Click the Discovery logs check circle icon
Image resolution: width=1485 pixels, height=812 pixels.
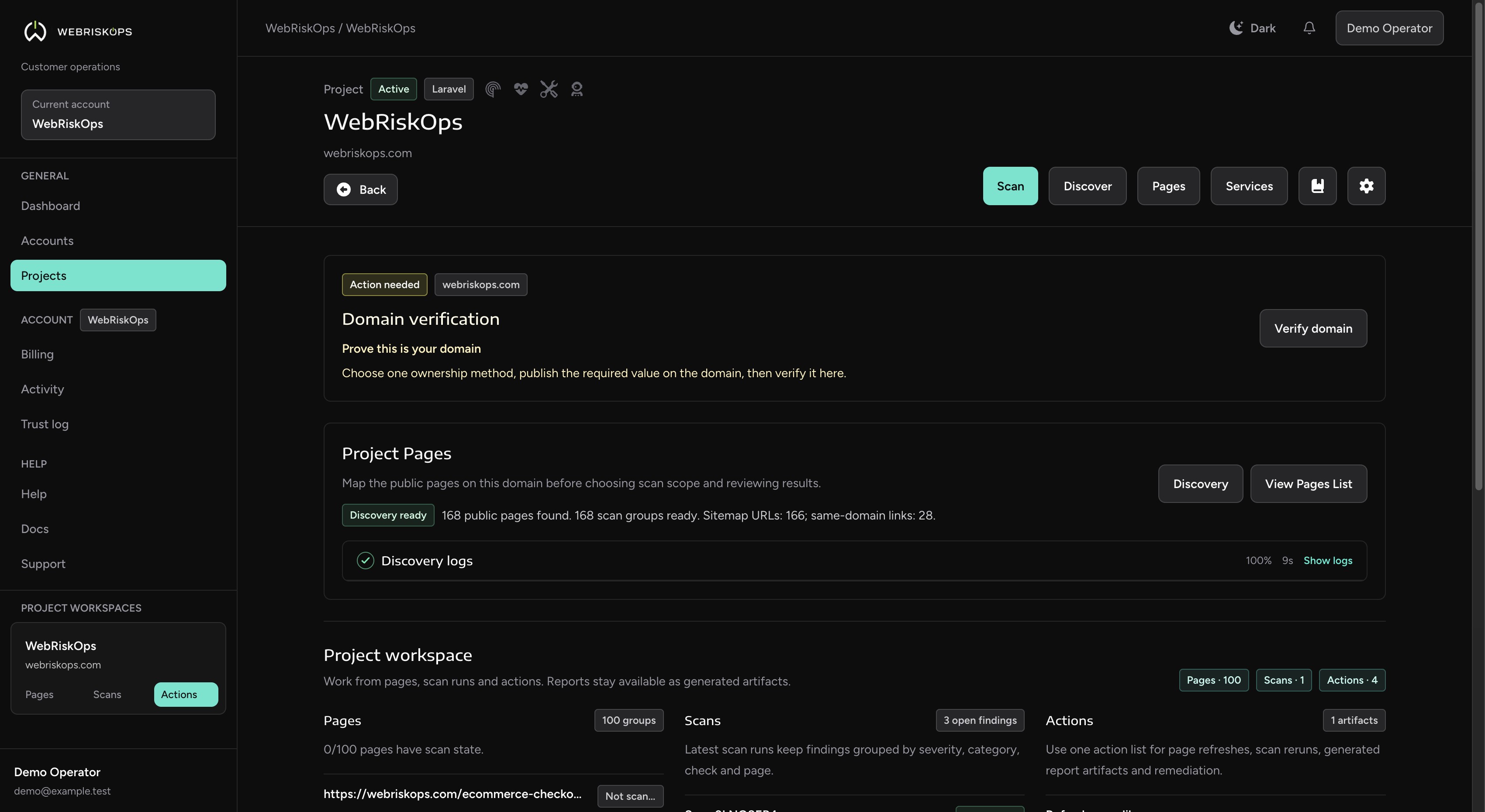pyautogui.click(x=365, y=561)
